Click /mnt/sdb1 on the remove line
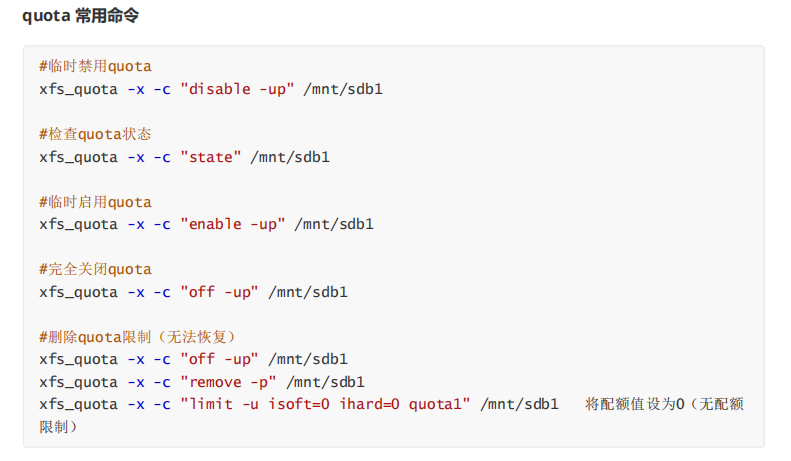The width and height of the screenshot is (791, 461). click(325, 382)
